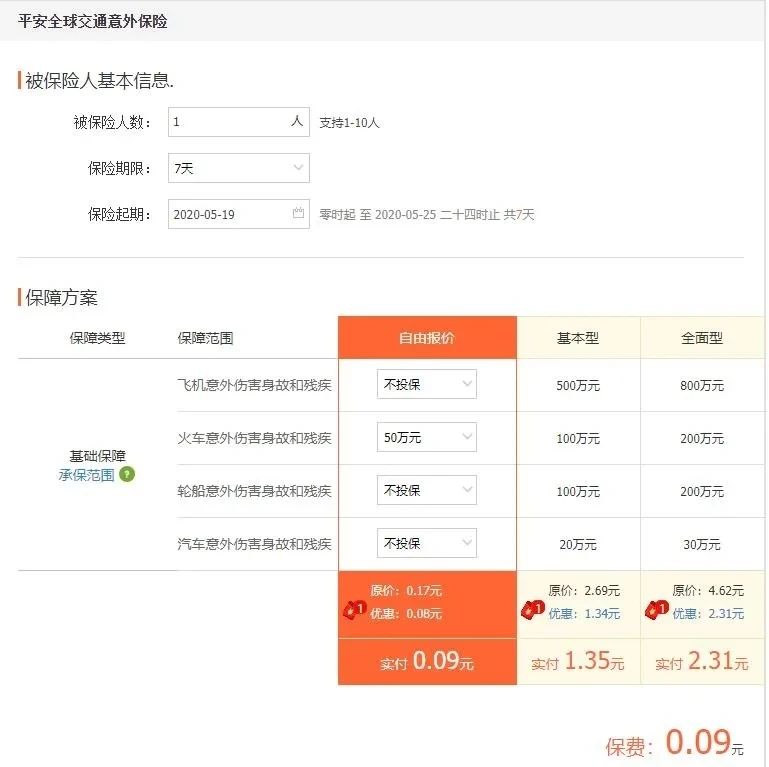The width and height of the screenshot is (769, 767).
Task: Select the 基本型 plan tab
Action: (x=578, y=337)
